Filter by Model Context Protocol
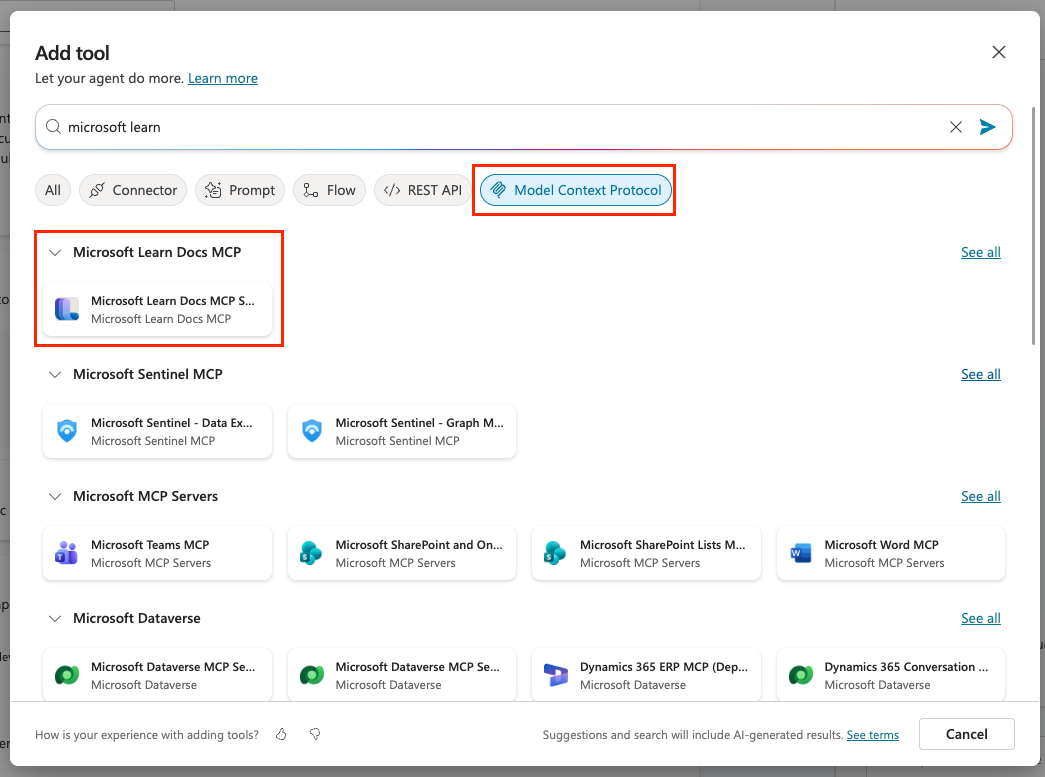Screen dimensions: 1045x777 pyautogui.click(x=575, y=190)
